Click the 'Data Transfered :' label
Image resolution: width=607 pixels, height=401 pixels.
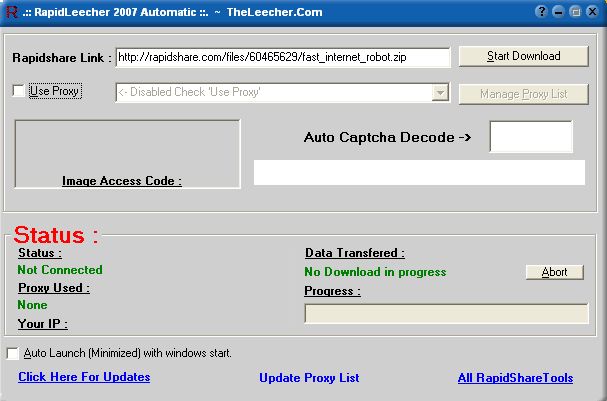pos(355,253)
